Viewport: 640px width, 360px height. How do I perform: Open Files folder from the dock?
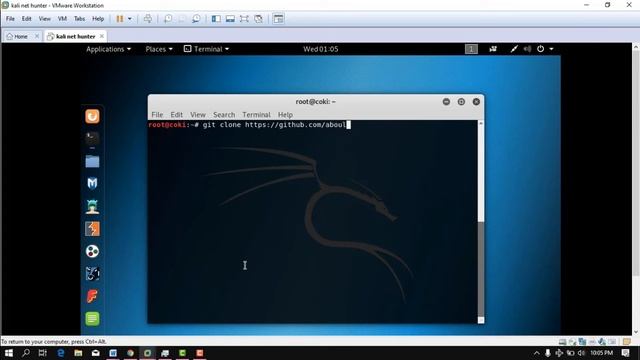(x=92, y=161)
